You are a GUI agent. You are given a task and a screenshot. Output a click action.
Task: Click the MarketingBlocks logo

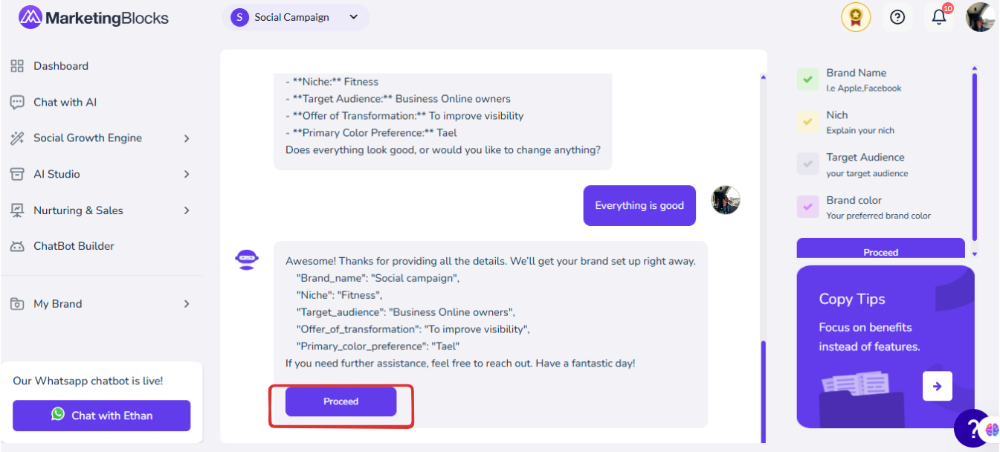[93, 17]
